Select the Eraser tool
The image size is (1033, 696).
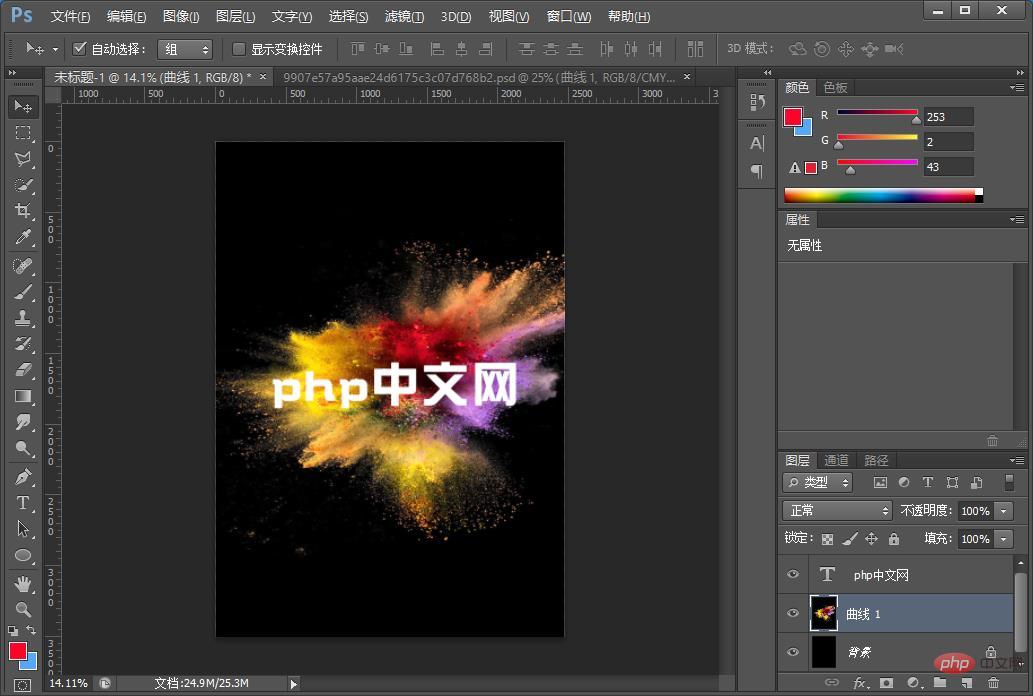tap(23, 370)
